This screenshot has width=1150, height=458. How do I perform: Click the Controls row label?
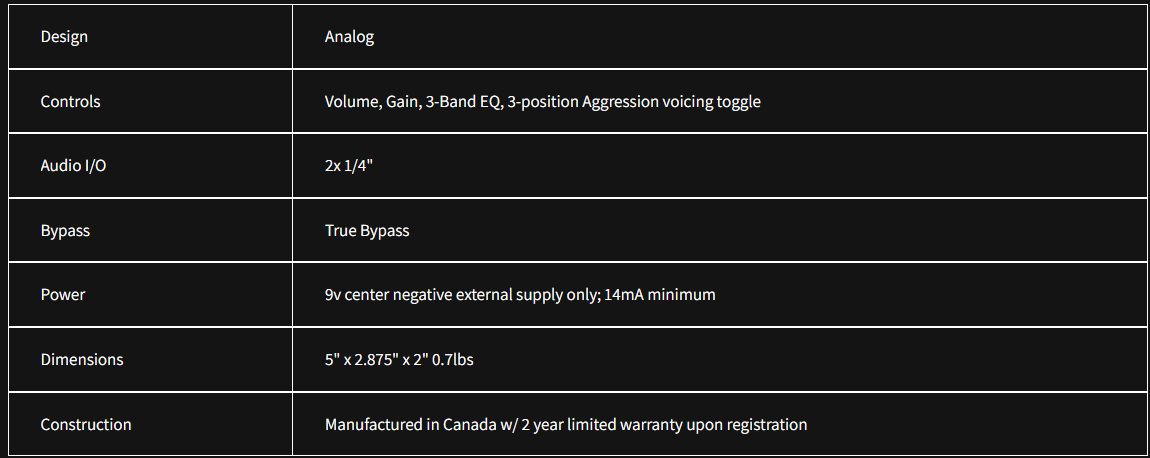click(x=70, y=101)
